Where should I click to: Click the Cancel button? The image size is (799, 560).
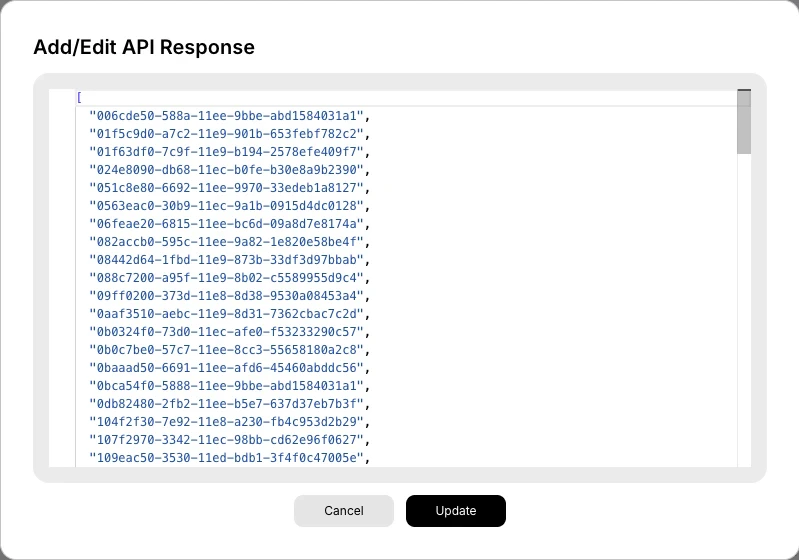343,511
